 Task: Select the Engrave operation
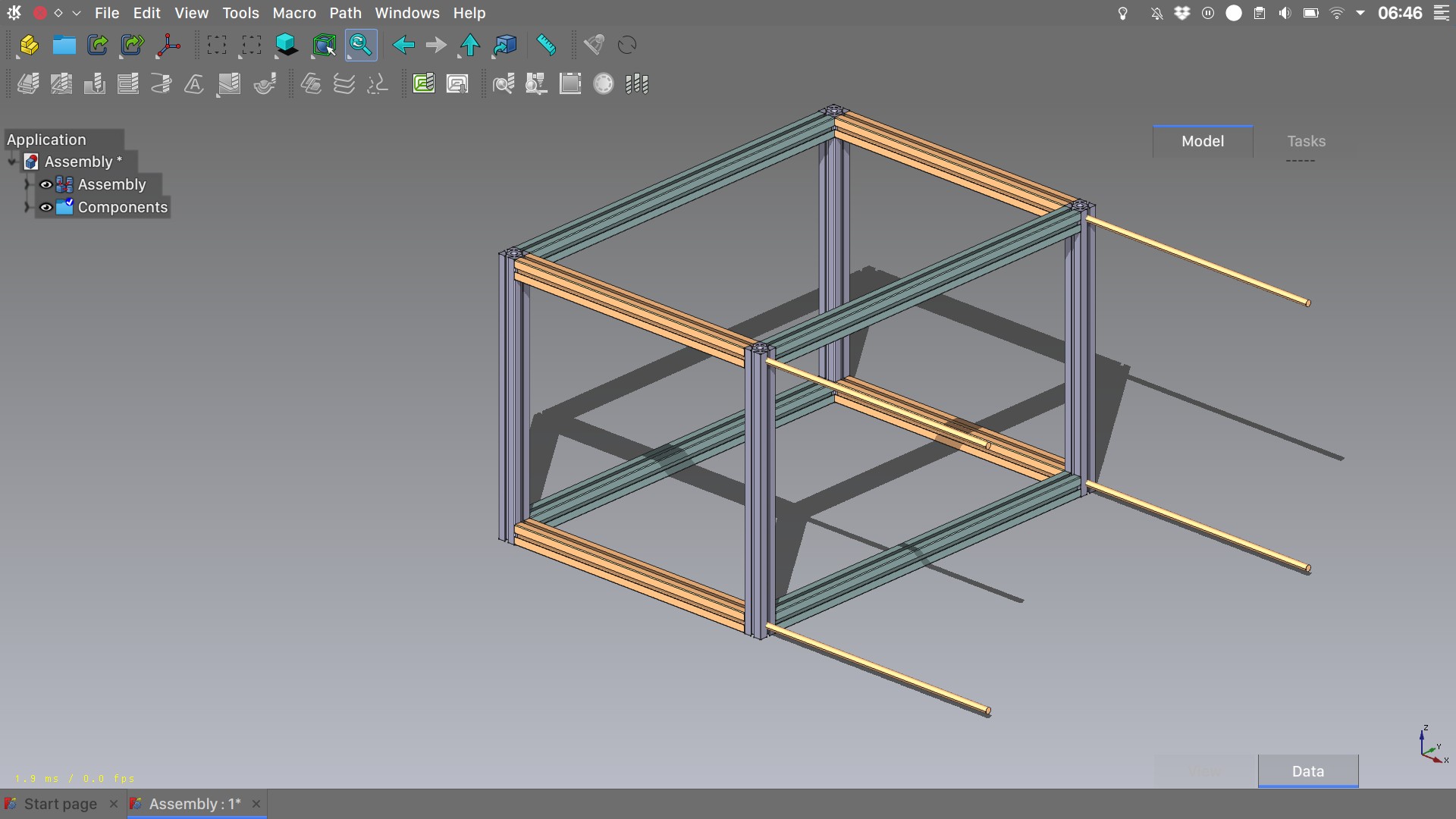coord(193,83)
